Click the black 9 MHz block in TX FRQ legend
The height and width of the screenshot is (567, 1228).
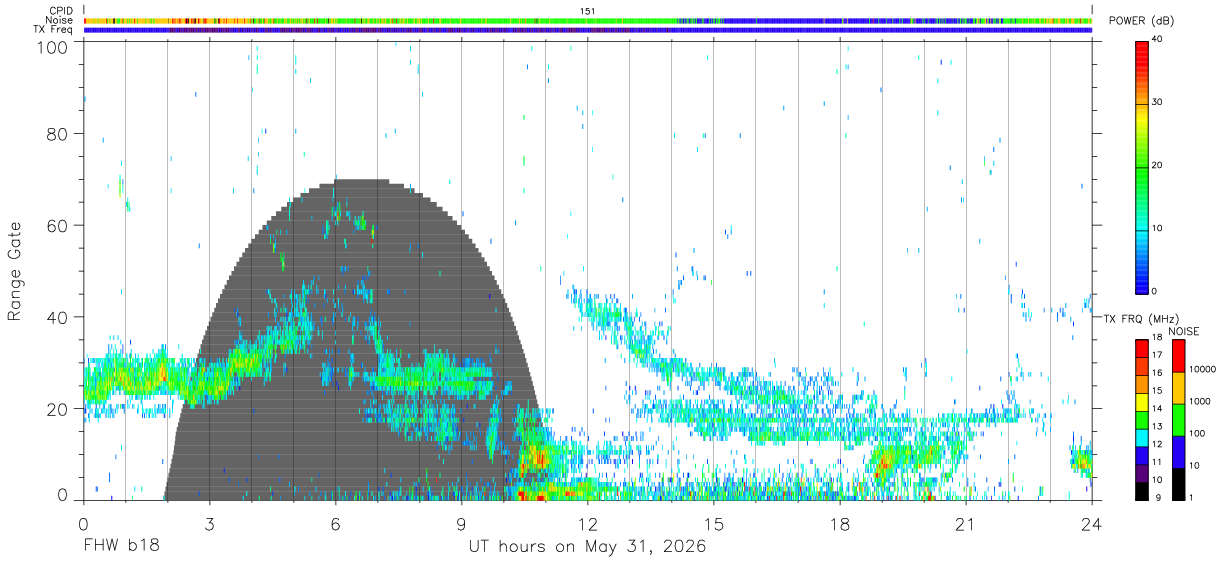click(x=1141, y=491)
